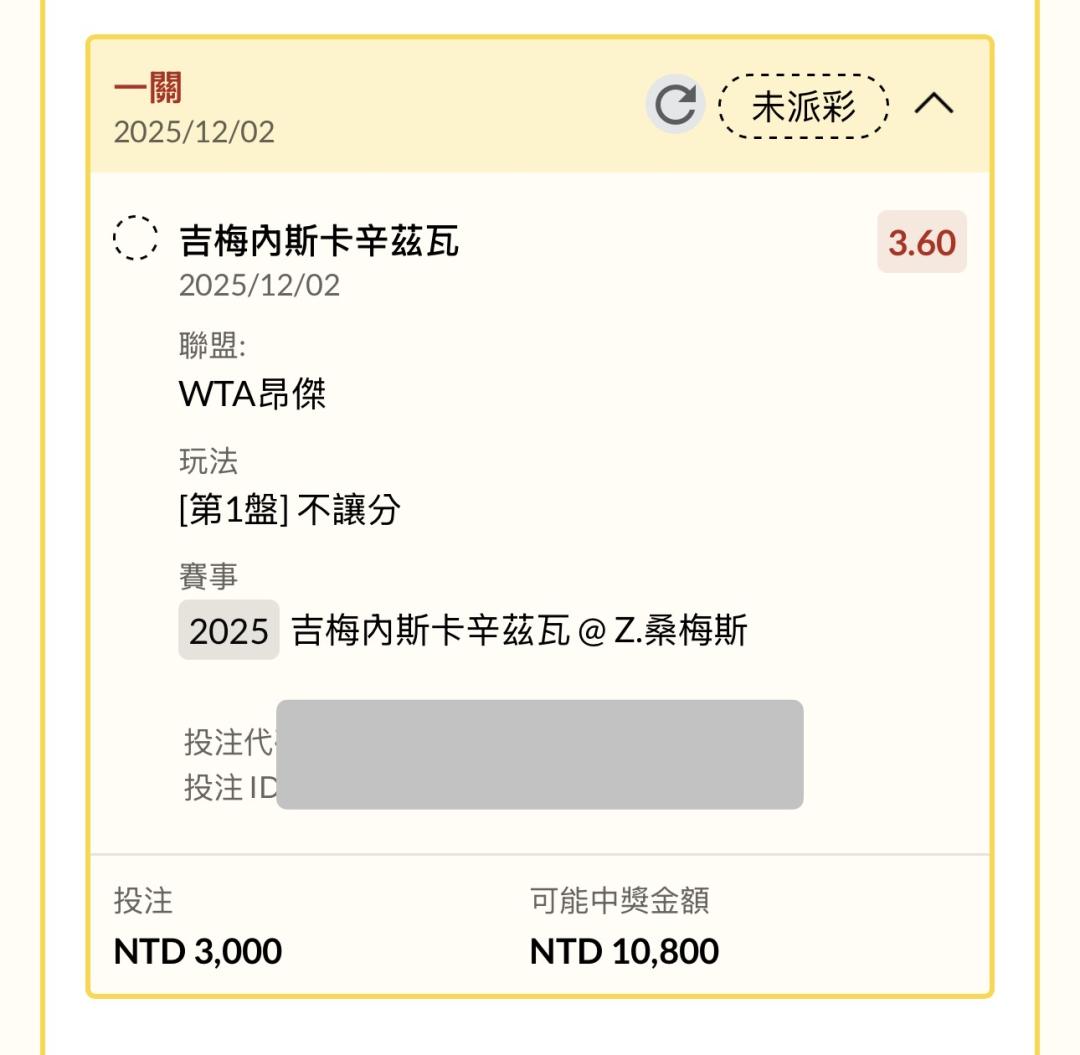Click the bold 吉梅內斯卡辛茲瓦 selection name
Viewport: 1080px width, 1055px height.
coord(319,241)
